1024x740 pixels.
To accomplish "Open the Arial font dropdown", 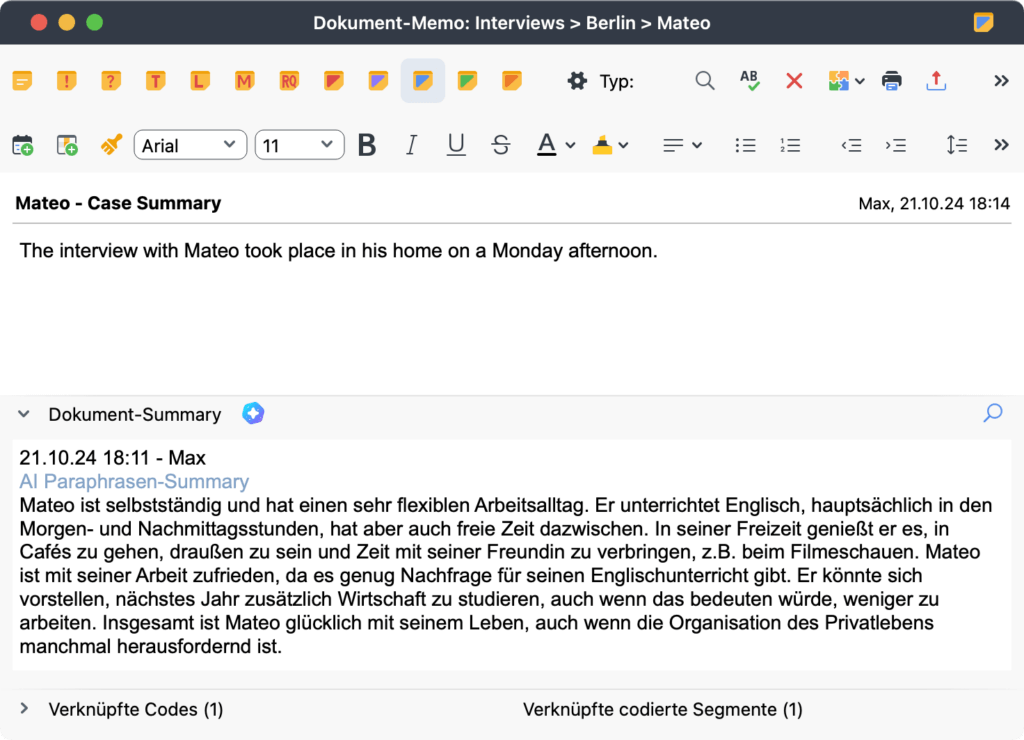I will [x=190, y=145].
